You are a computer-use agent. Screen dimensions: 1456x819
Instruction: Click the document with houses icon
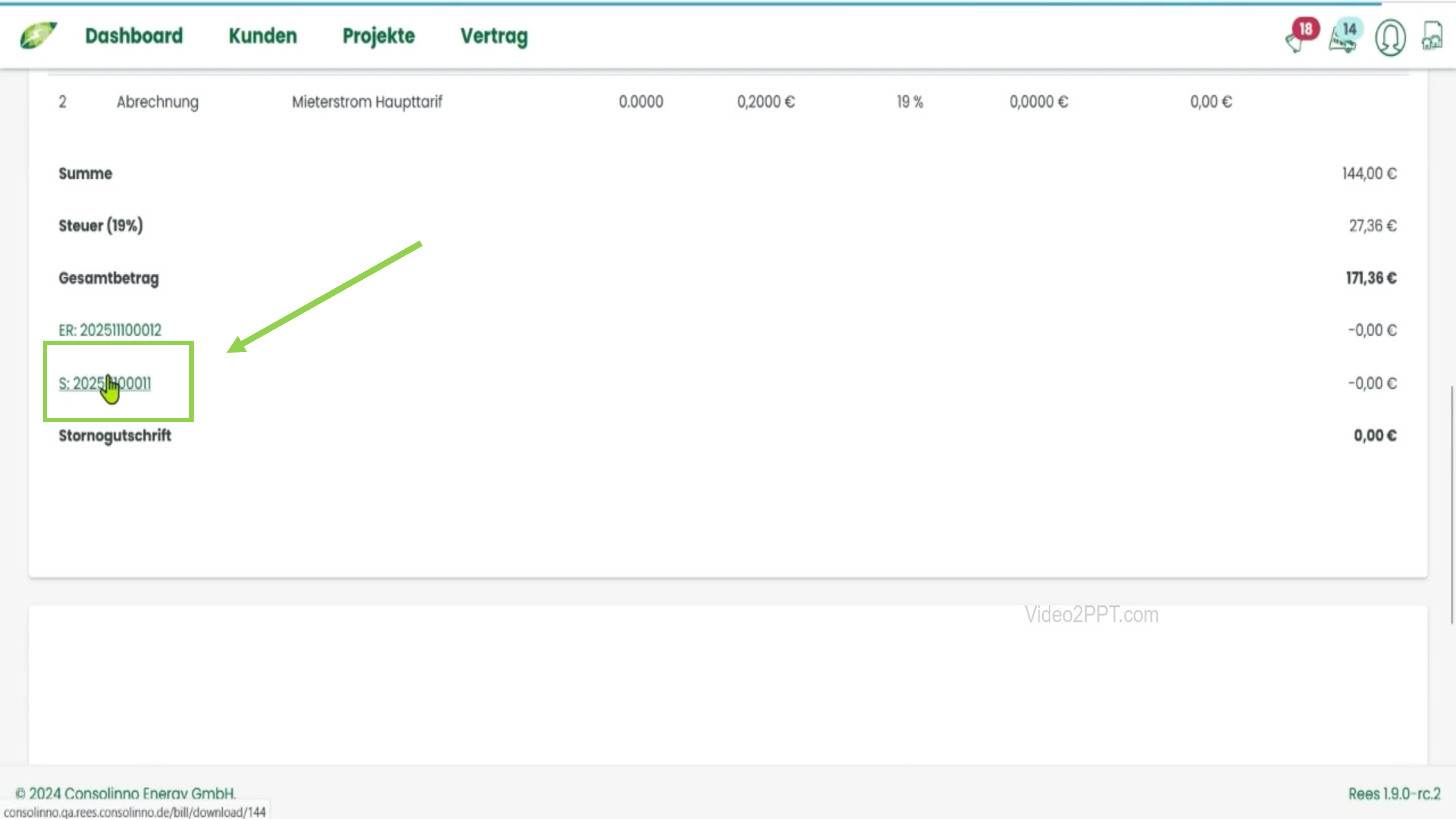(x=1432, y=36)
